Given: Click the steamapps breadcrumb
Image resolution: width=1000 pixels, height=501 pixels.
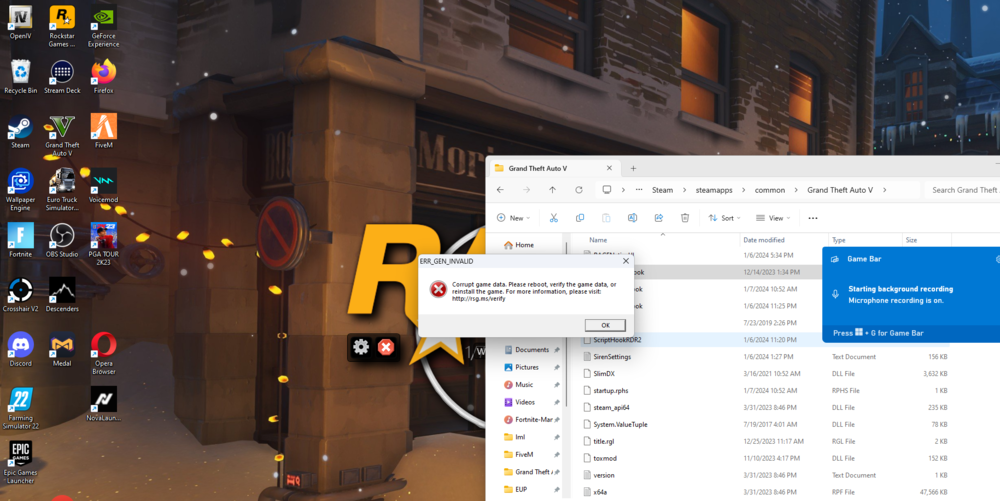Looking at the screenshot, I should 714,190.
